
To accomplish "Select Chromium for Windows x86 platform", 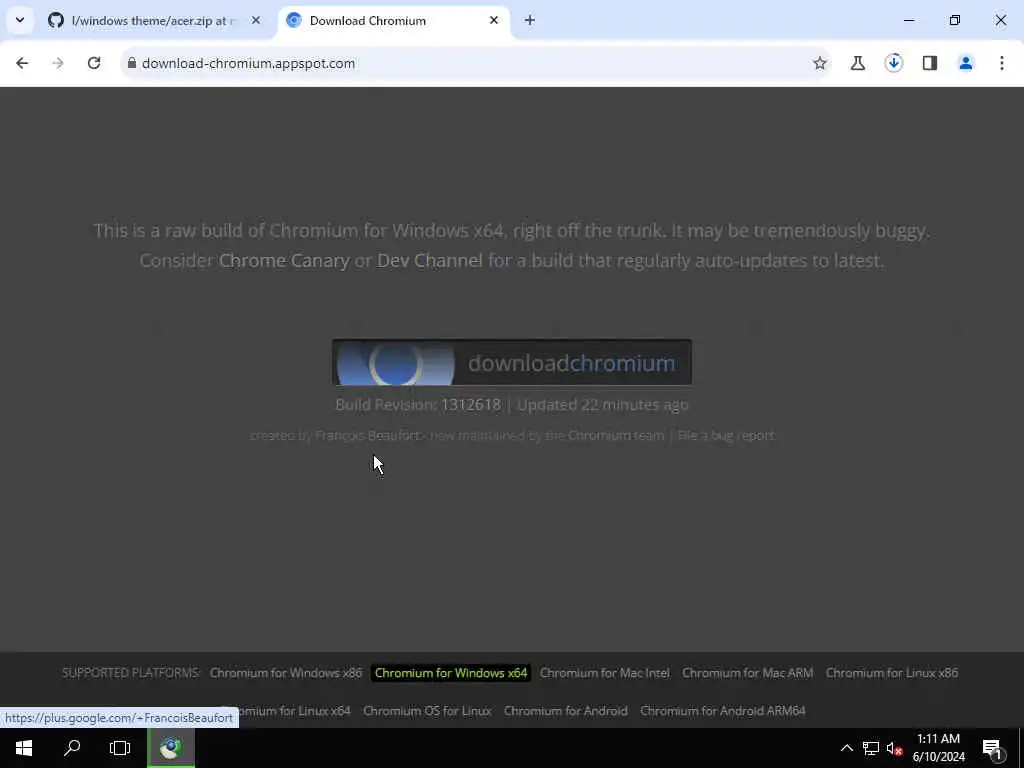I will pos(285,673).
